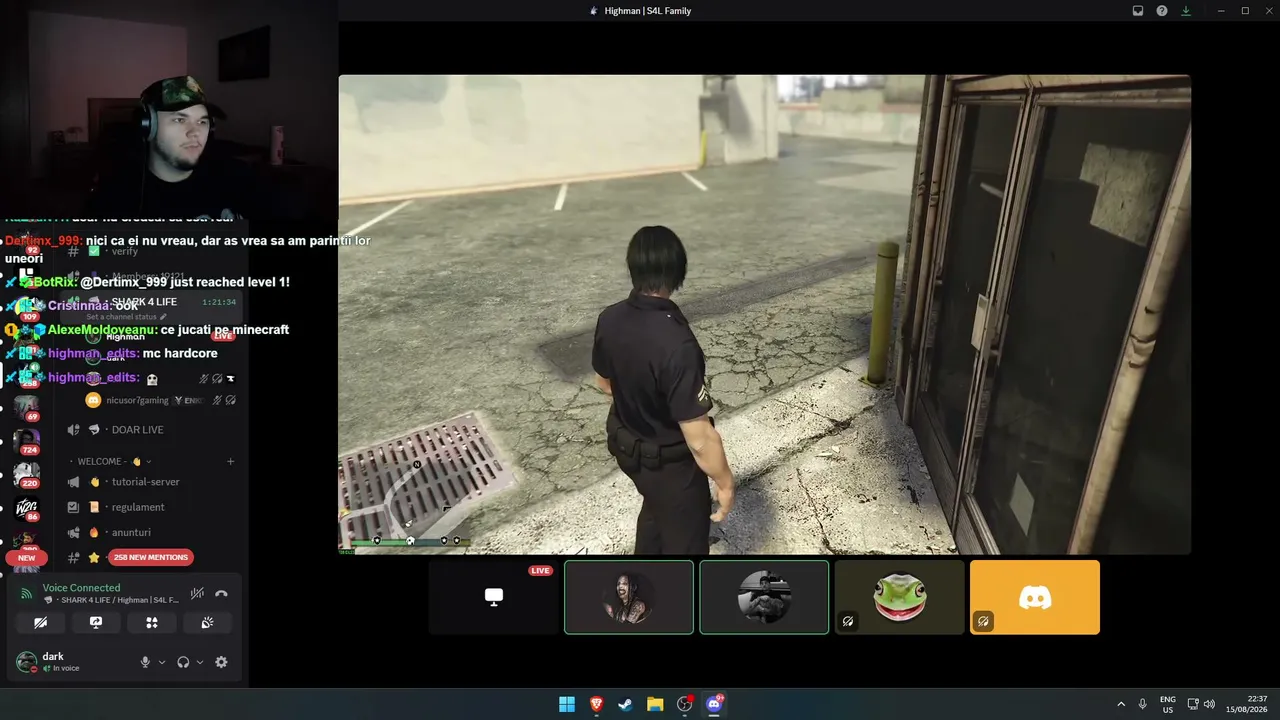This screenshot has width=1280, height=720.
Task: Deafen audio with the headphones icon
Action: tap(183, 662)
